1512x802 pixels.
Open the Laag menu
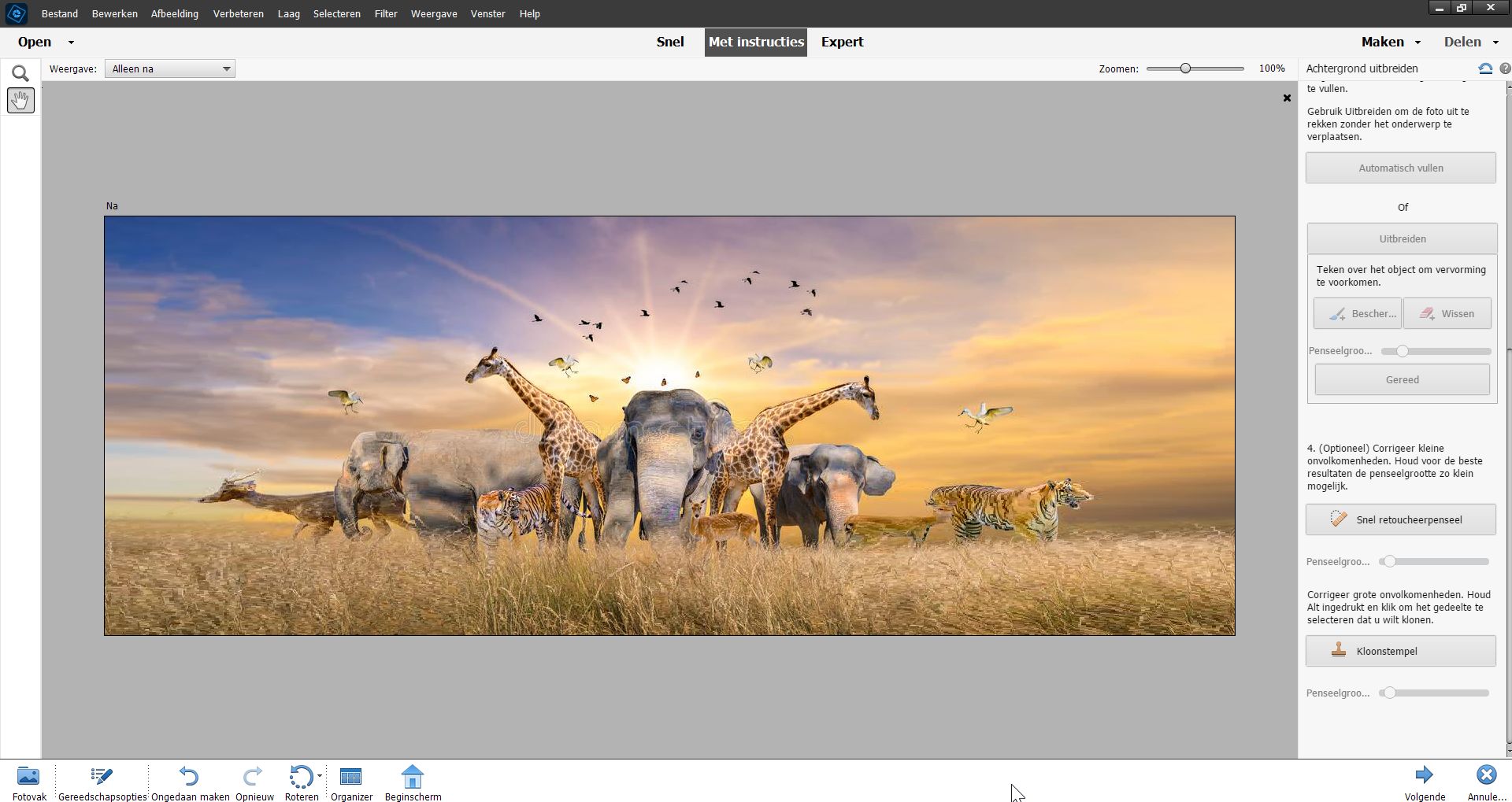(x=289, y=13)
